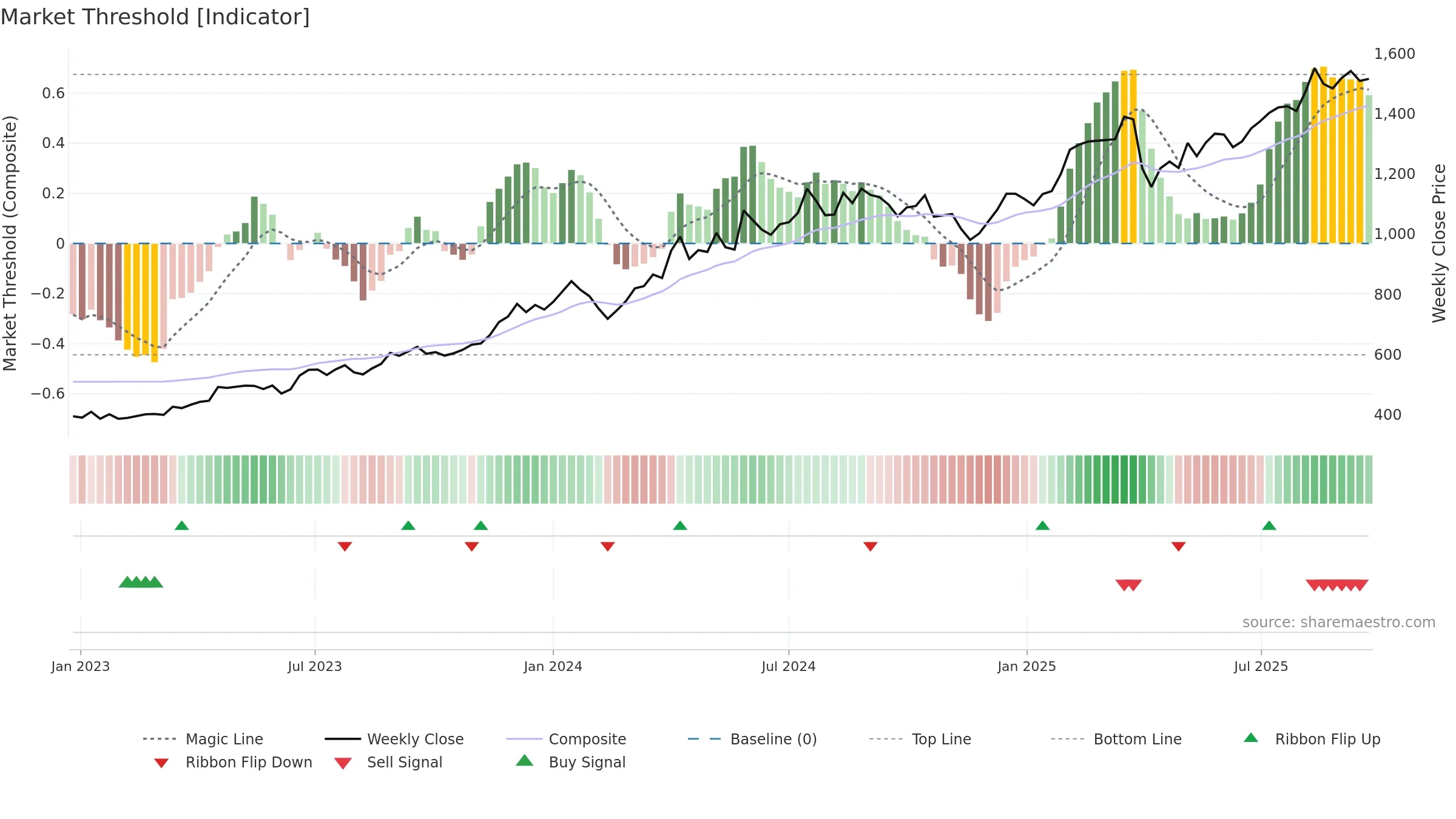Toggle the Weekly Close legend entry
The width and height of the screenshot is (1456, 819).
394,739
